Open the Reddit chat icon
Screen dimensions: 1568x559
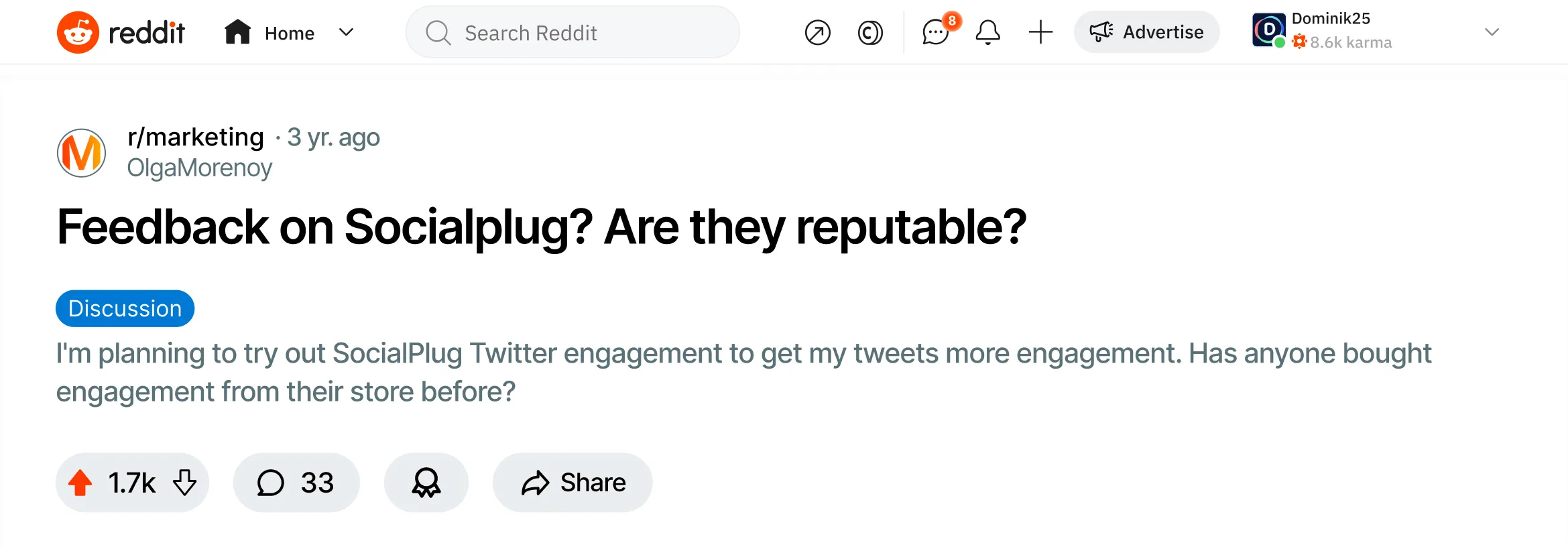937,32
